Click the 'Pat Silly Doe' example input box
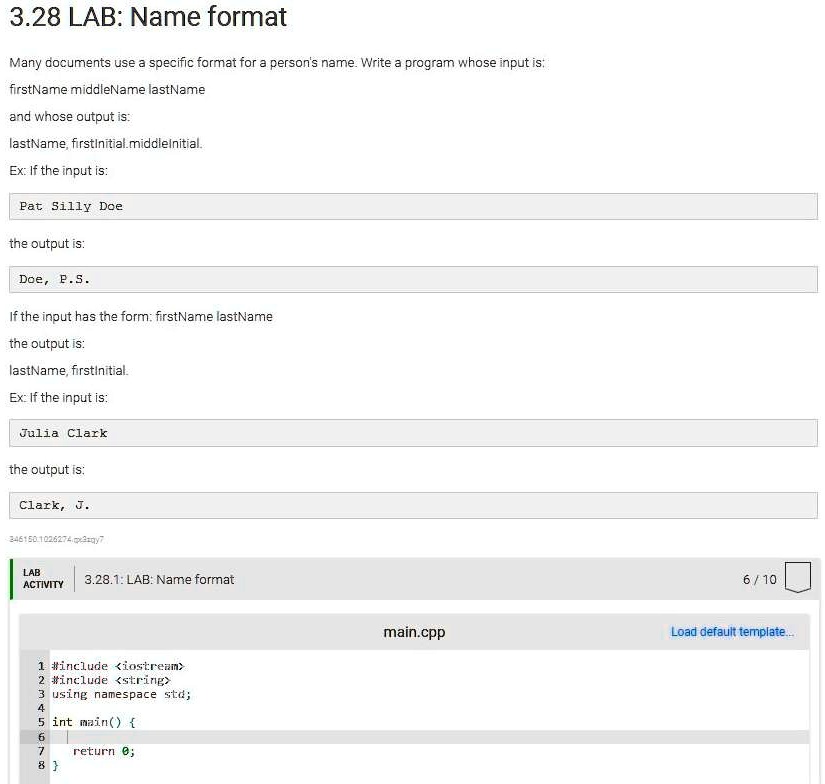 coord(413,206)
